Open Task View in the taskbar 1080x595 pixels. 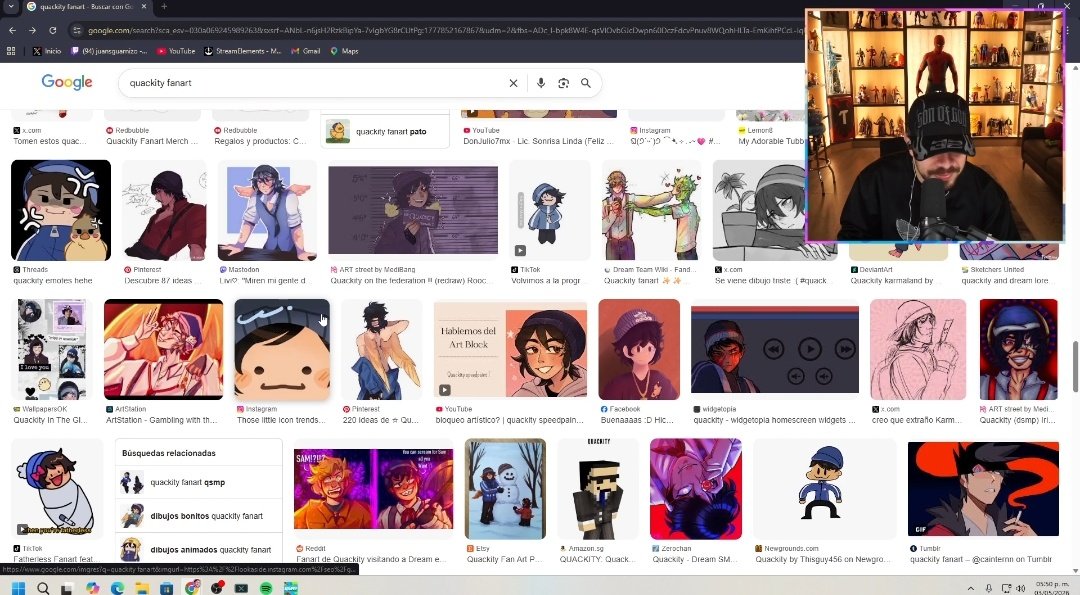pyautogui.click(x=67, y=588)
